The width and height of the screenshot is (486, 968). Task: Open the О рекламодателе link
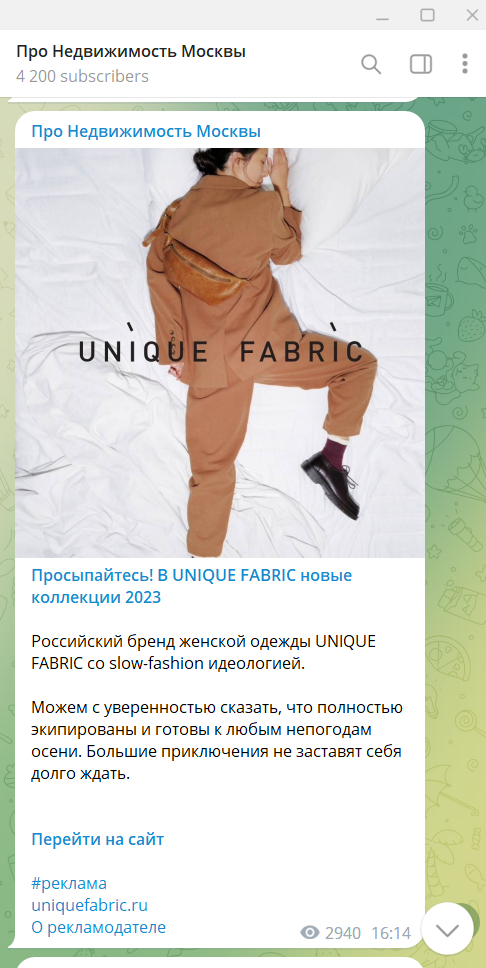[x=98, y=927]
